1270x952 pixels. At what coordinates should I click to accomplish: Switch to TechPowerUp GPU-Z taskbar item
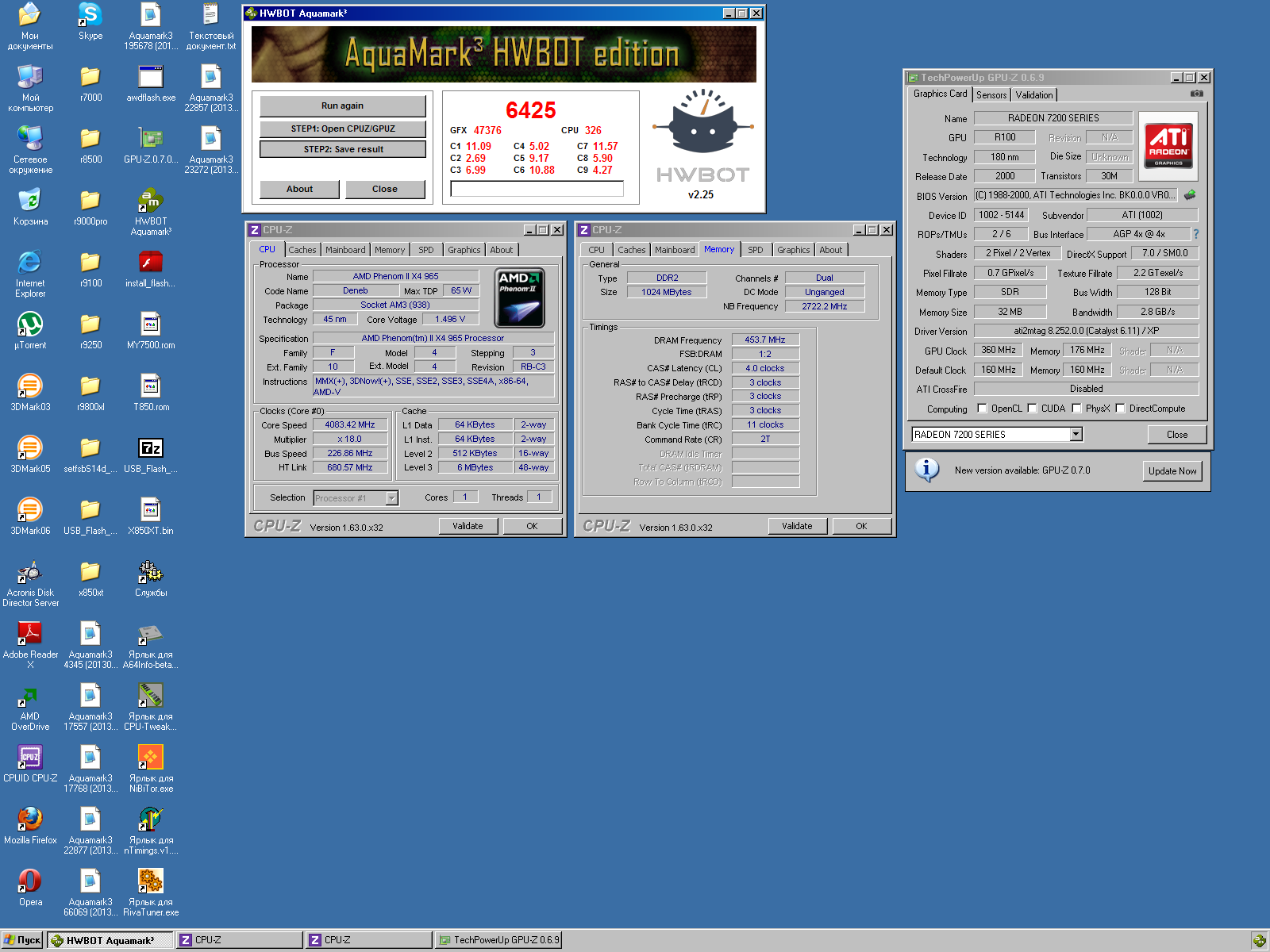[498, 940]
